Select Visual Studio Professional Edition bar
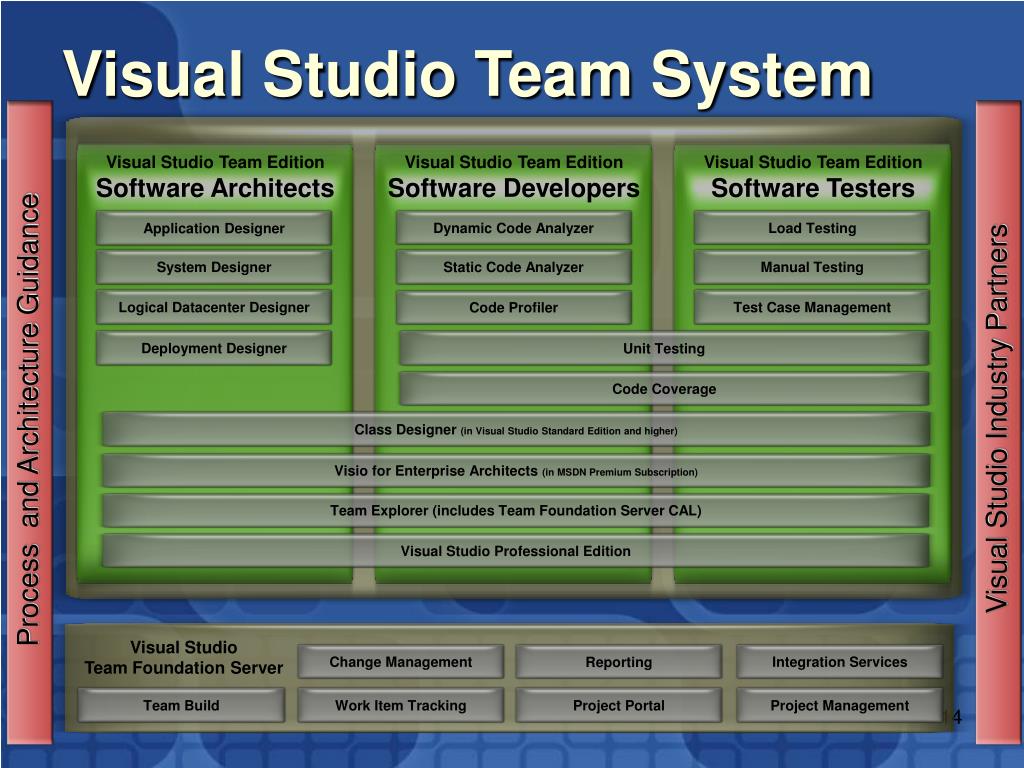This screenshot has width=1024, height=768. 516,551
